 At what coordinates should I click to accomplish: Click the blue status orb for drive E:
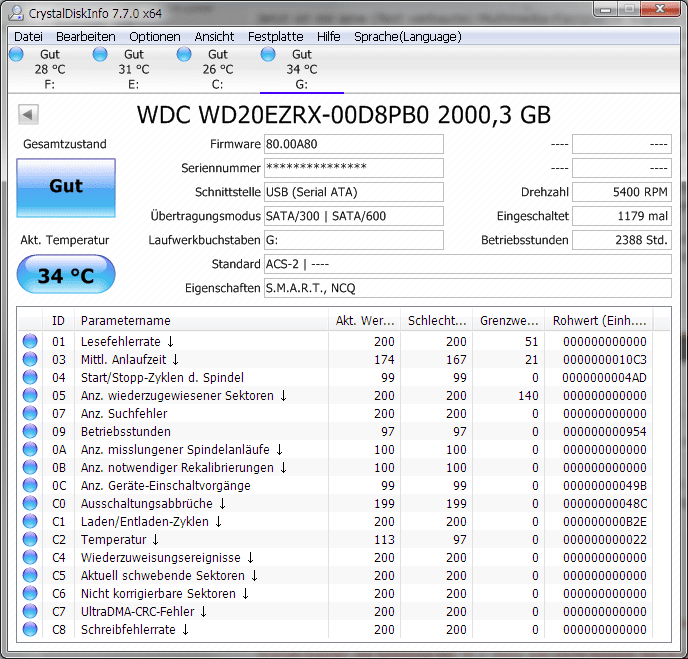click(x=100, y=54)
